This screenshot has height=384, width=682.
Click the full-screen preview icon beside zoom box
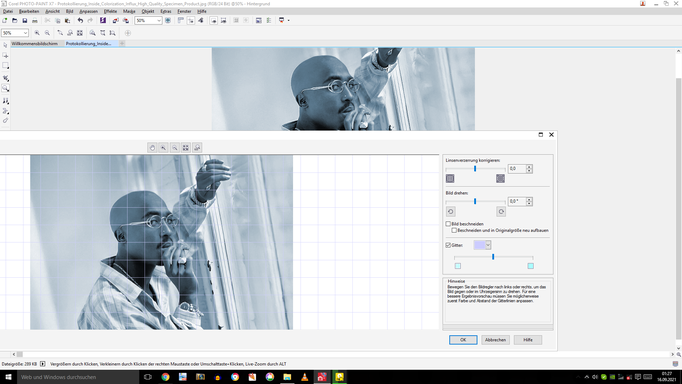coord(168,20)
